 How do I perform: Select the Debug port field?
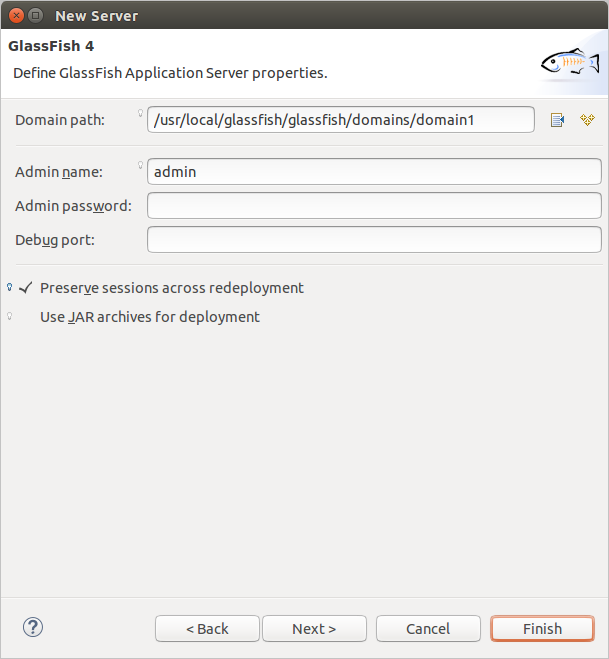point(374,240)
